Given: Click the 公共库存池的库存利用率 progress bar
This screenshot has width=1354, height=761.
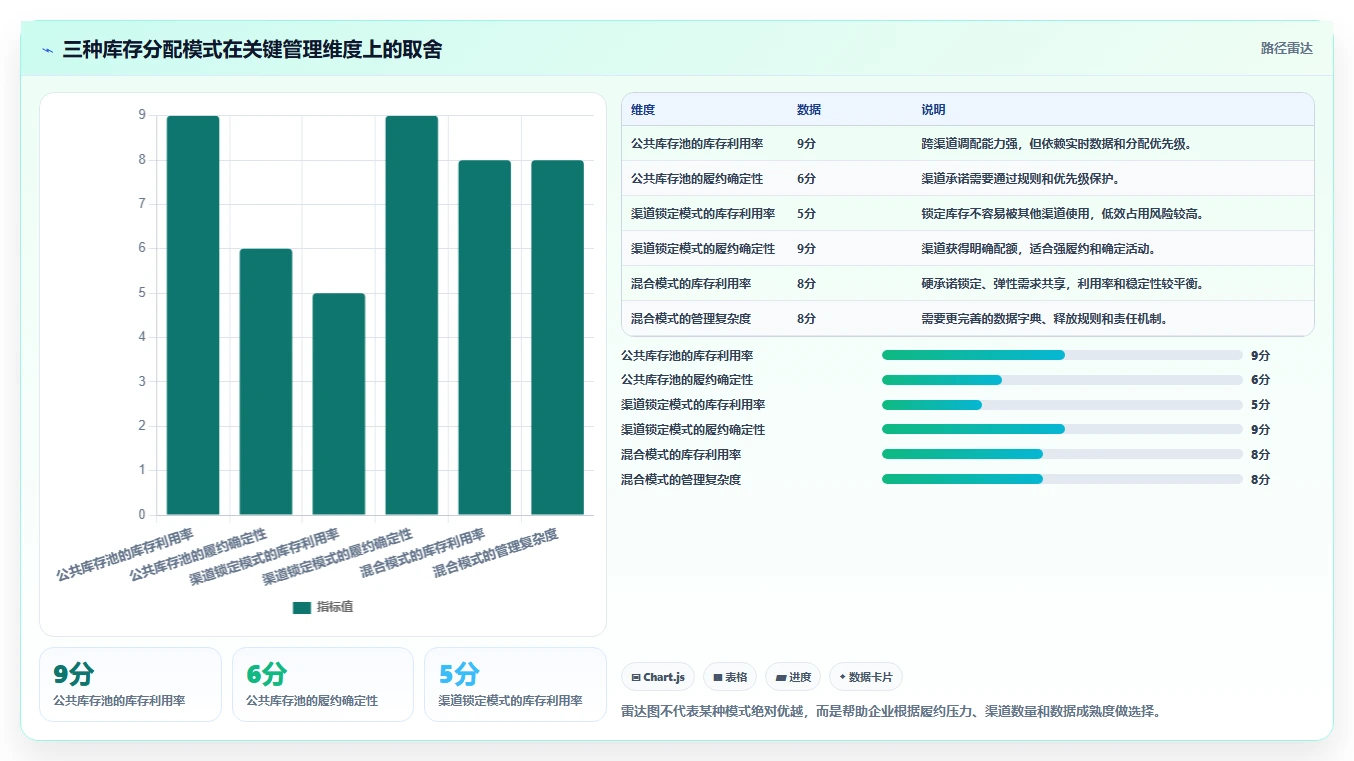Looking at the screenshot, I should tap(1062, 355).
